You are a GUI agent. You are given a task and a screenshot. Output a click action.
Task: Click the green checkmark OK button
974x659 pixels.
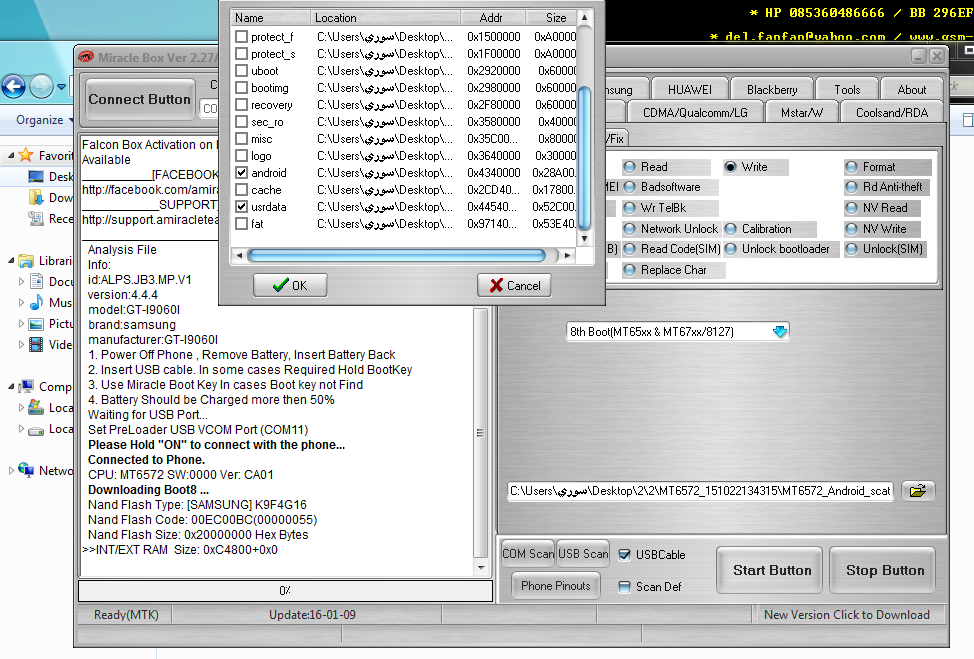pos(290,285)
